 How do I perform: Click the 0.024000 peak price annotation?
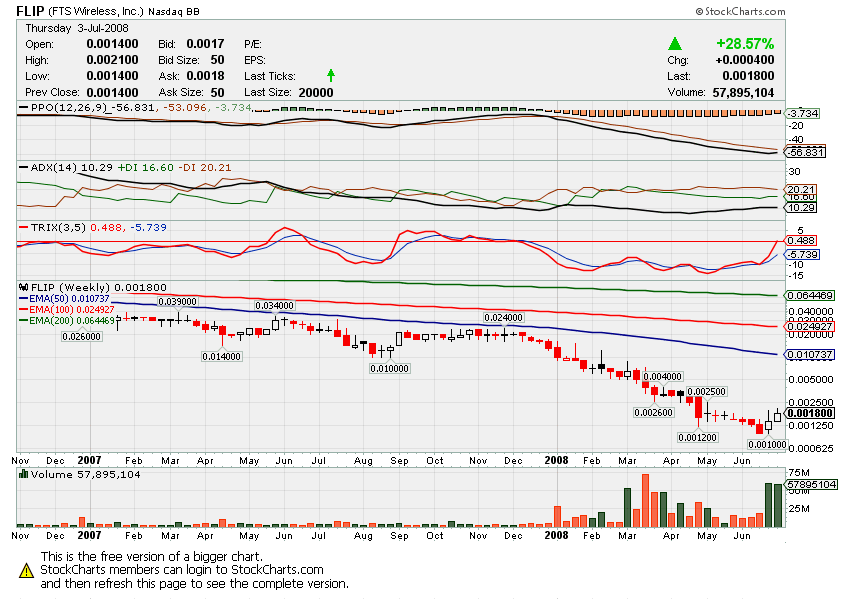(504, 318)
